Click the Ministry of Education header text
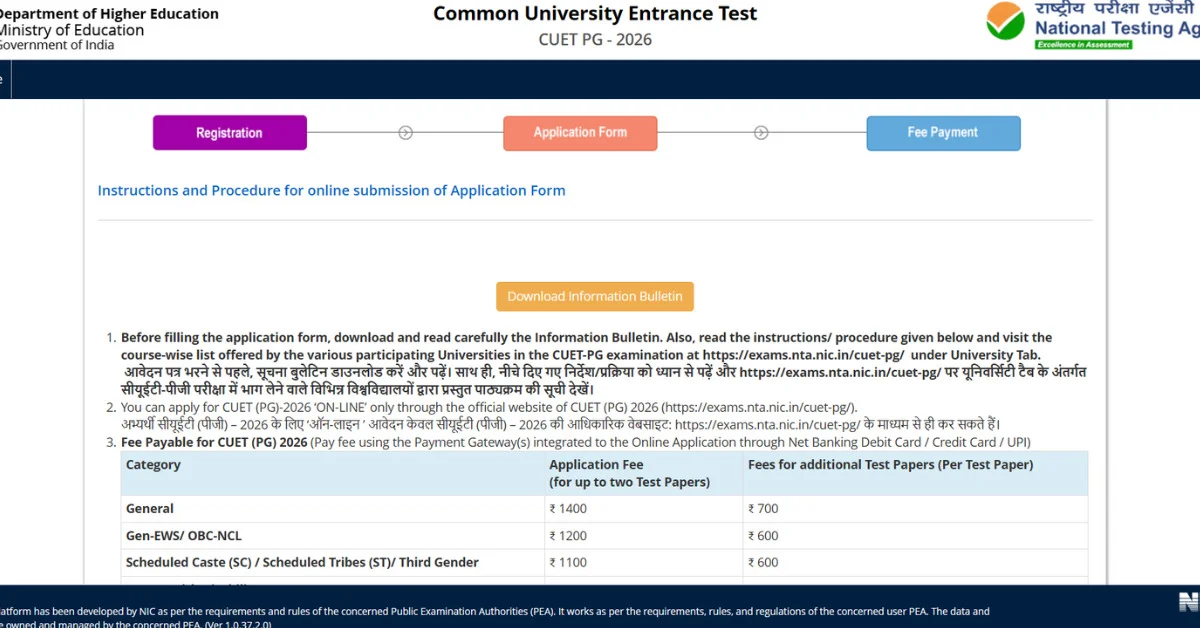This screenshot has width=1200, height=628. (x=71, y=30)
